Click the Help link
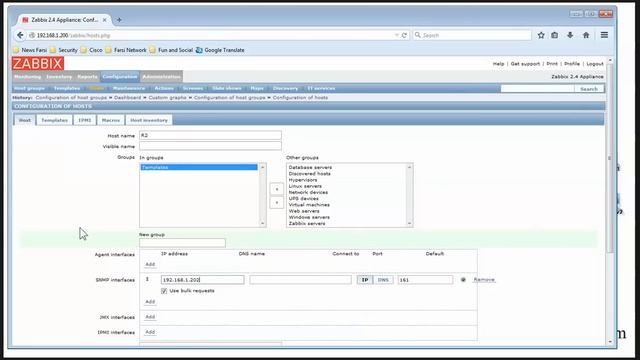This screenshot has width=640, height=360. (498, 64)
